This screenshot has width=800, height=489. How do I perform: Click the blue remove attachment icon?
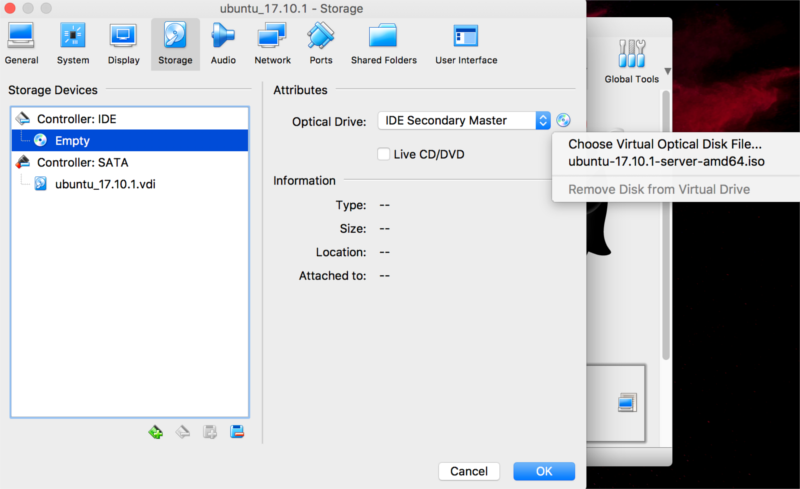point(237,432)
